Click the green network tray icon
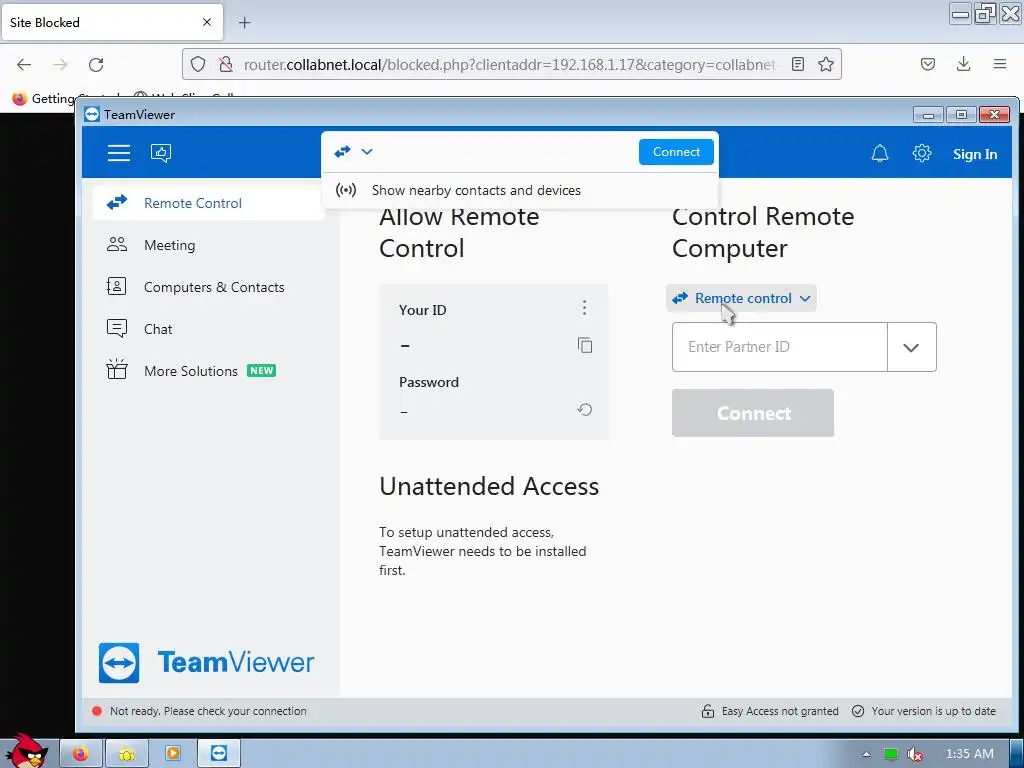 click(x=891, y=754)
